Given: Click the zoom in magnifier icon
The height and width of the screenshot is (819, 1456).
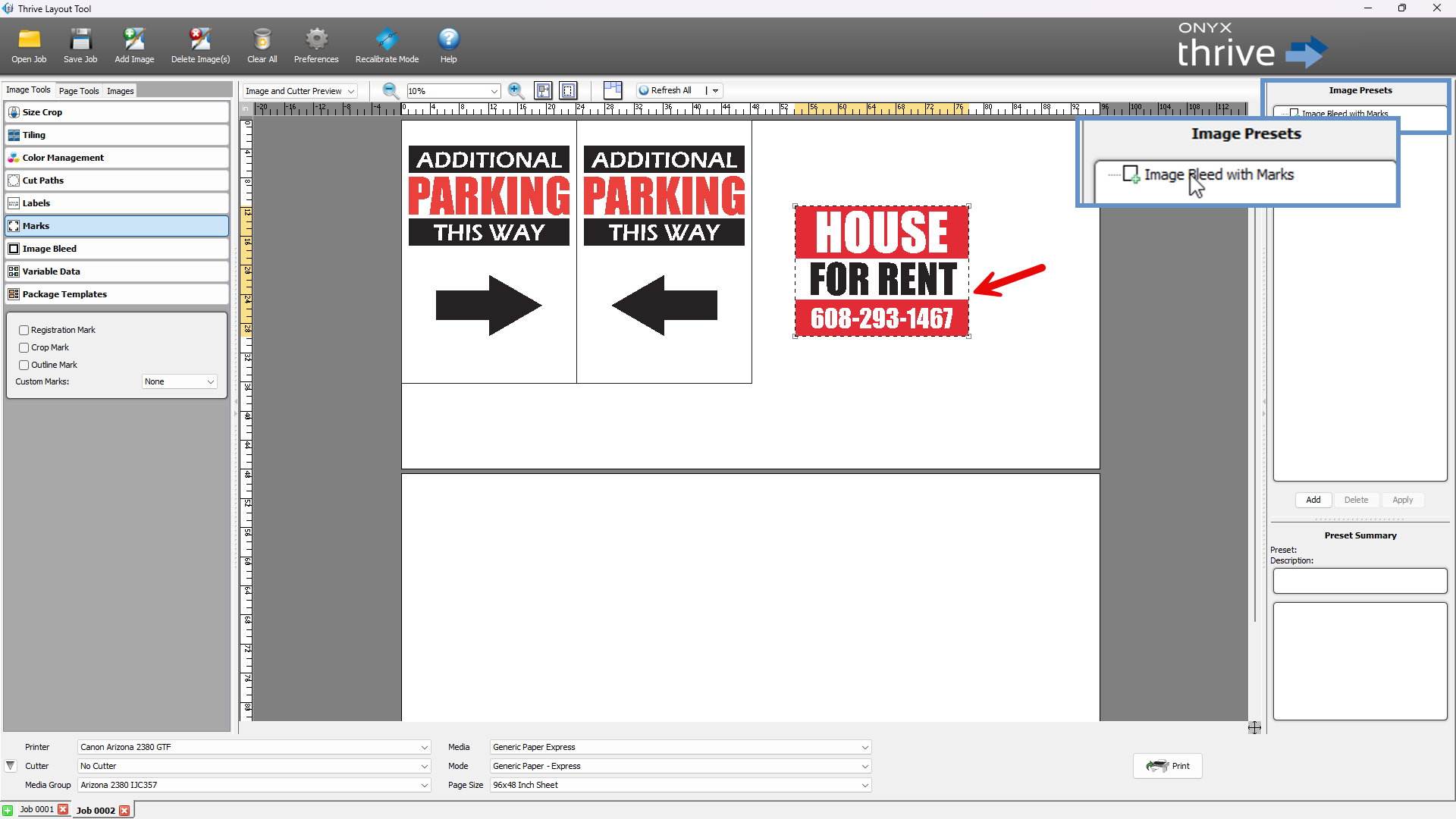Looking at the screenshot, I should click(516, 91).
